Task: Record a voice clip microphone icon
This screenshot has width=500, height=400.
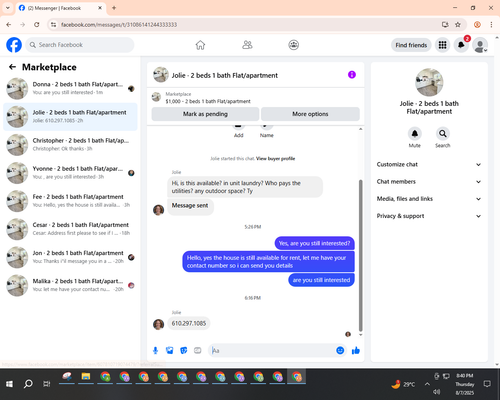Action: click(x=155, y=350)
